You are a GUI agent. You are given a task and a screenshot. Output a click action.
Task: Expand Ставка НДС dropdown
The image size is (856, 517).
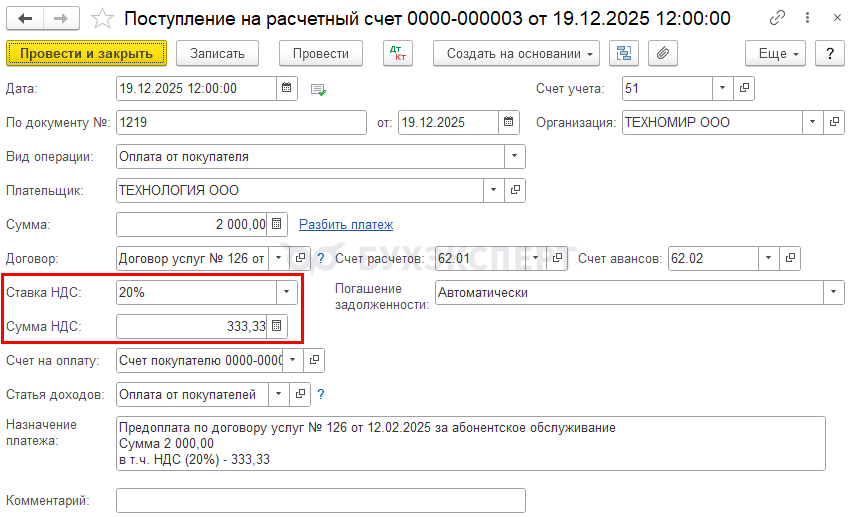(287, 292)
